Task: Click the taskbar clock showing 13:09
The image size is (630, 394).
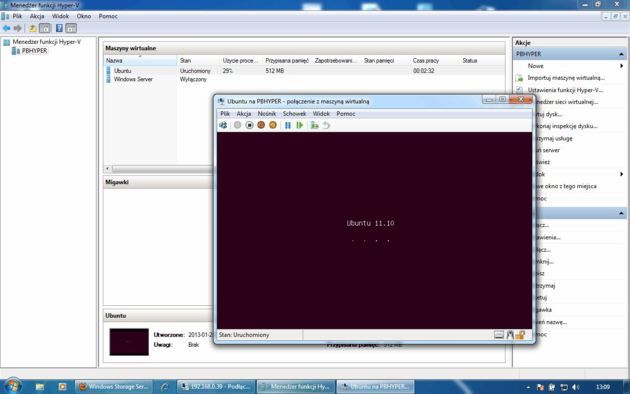Action: [x=603, y=387]
